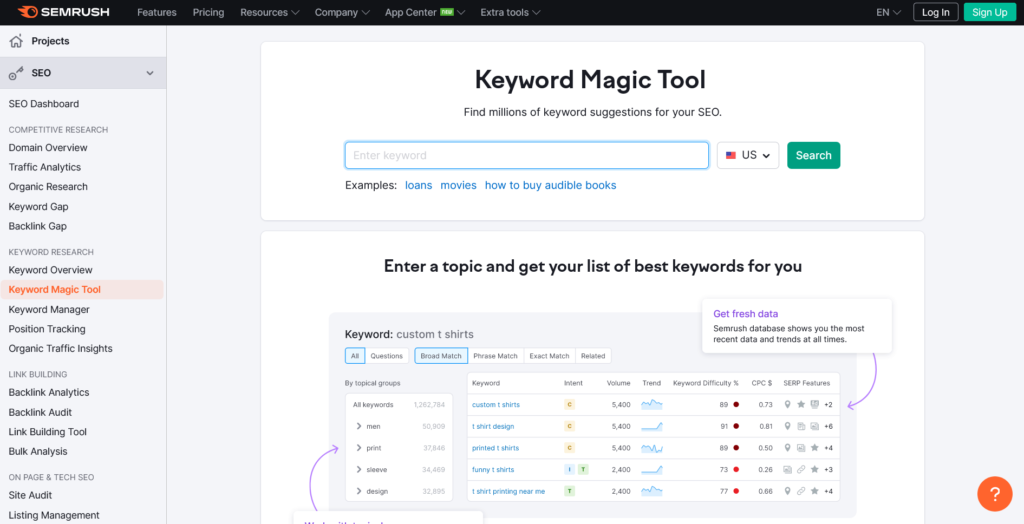
Task: Open Backlink Gap tool
Action: point(38,226)
